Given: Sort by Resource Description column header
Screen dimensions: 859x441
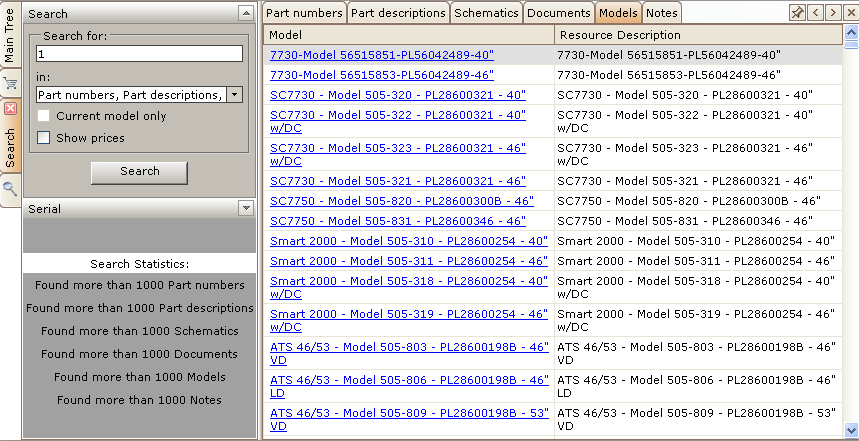Looking at the screenshot, I should (x=698, y=35).
